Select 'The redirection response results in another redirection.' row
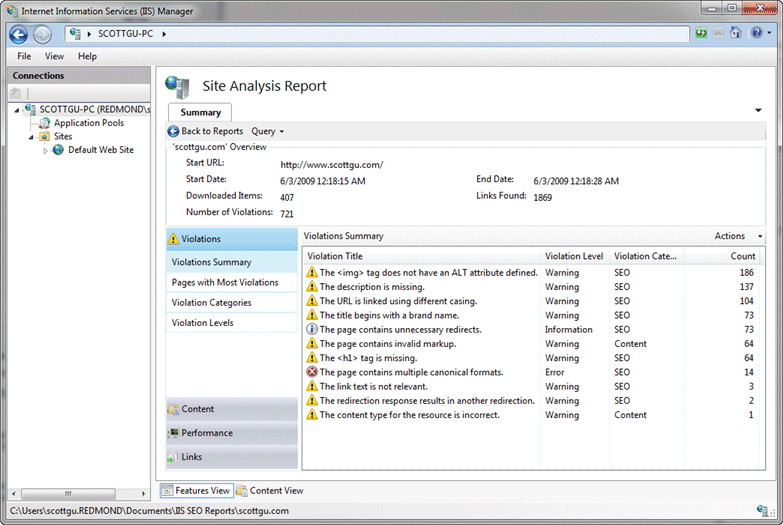 (x=531, y=401)
